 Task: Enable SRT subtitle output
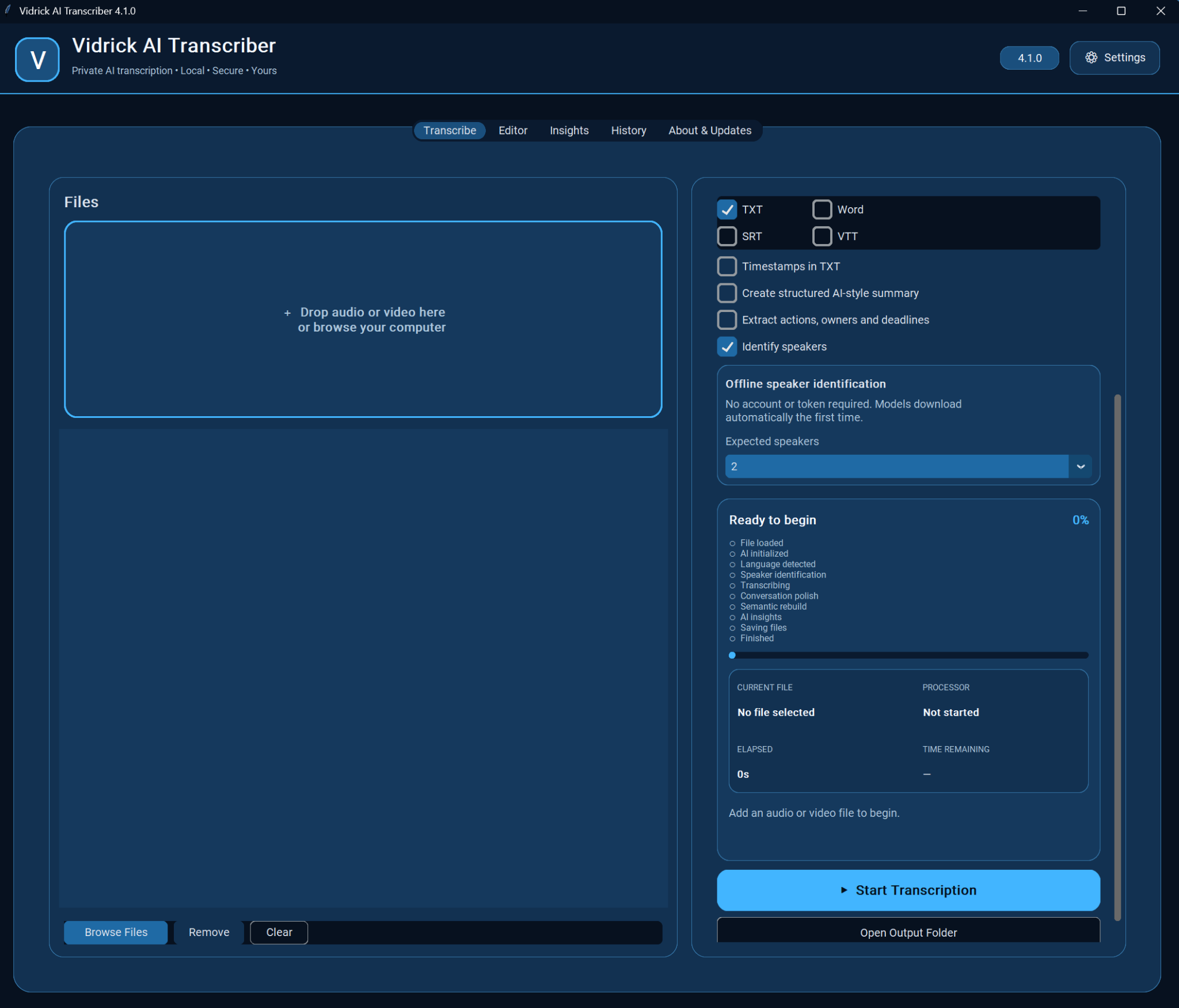[727, 236]
